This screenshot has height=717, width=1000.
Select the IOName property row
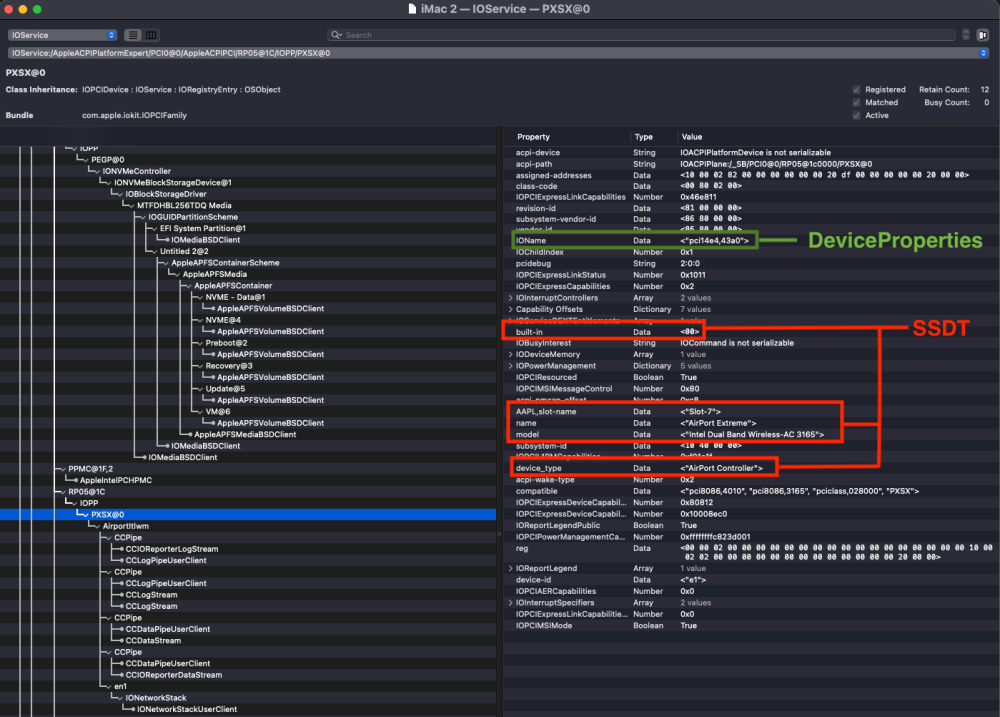click(752, 240)
